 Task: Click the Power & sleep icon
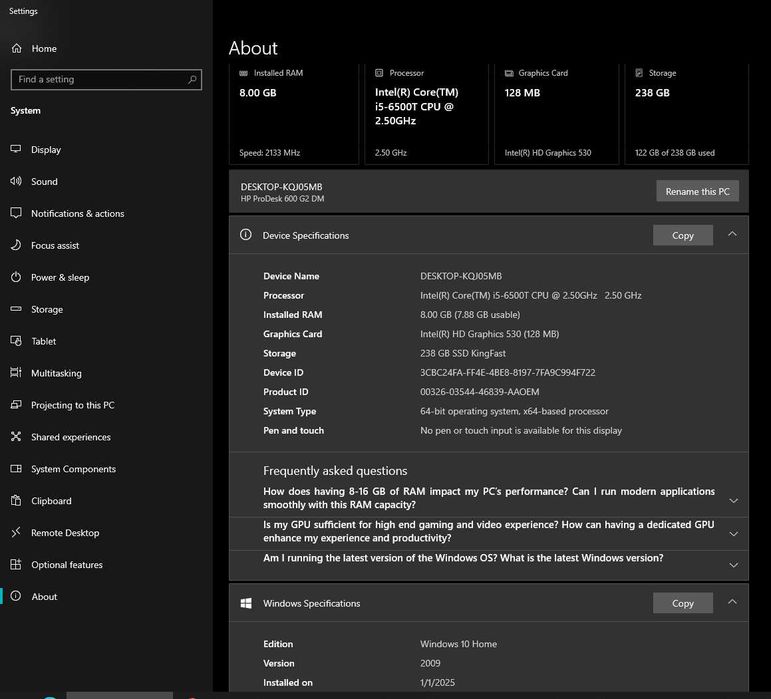(16, 277)
